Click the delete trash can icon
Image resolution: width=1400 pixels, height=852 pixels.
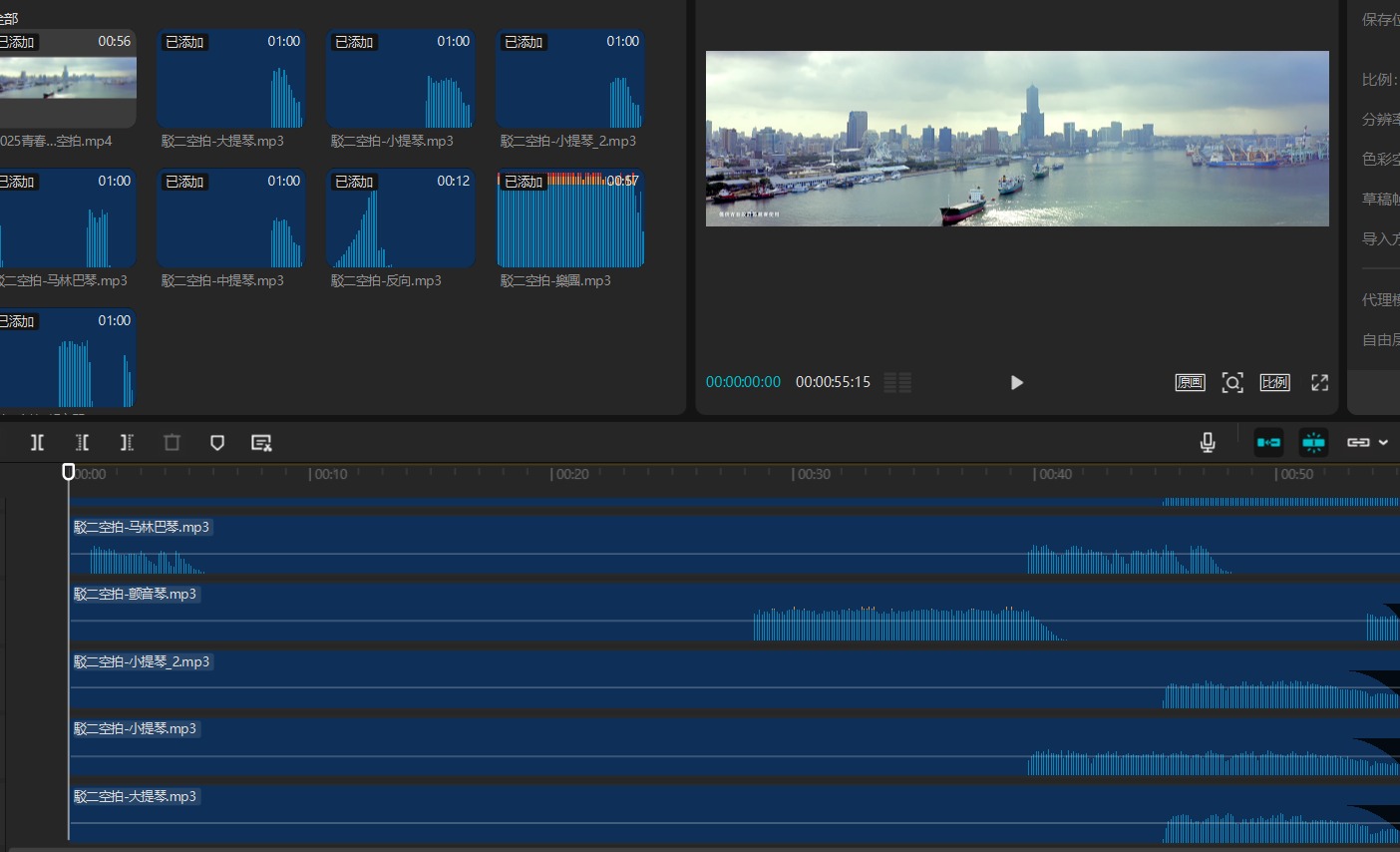pyautogui.click(x=172, y=442)
